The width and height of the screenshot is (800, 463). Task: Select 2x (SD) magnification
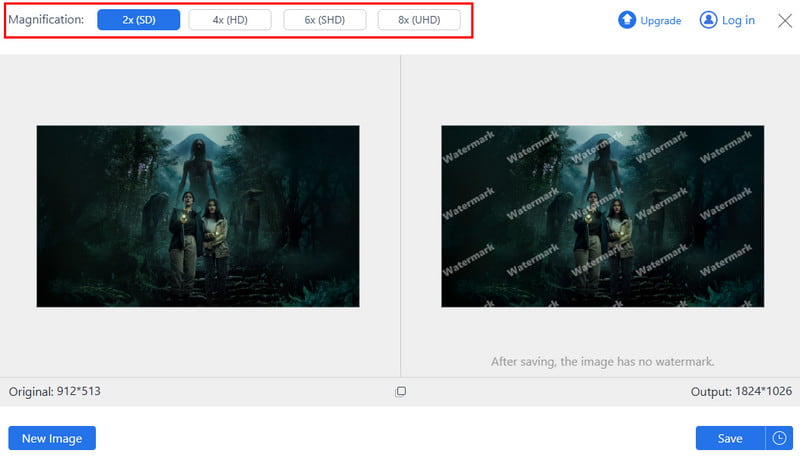pyautogui.click(x=138, y=20)
